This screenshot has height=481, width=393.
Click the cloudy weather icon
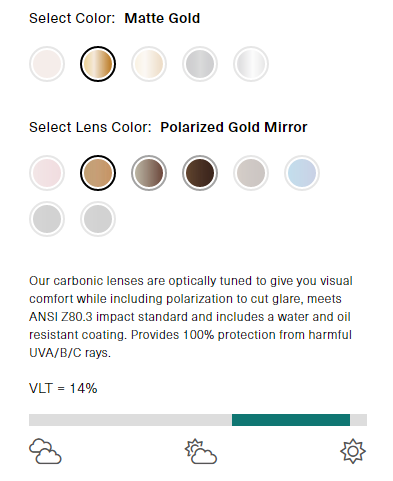(45, 451)
